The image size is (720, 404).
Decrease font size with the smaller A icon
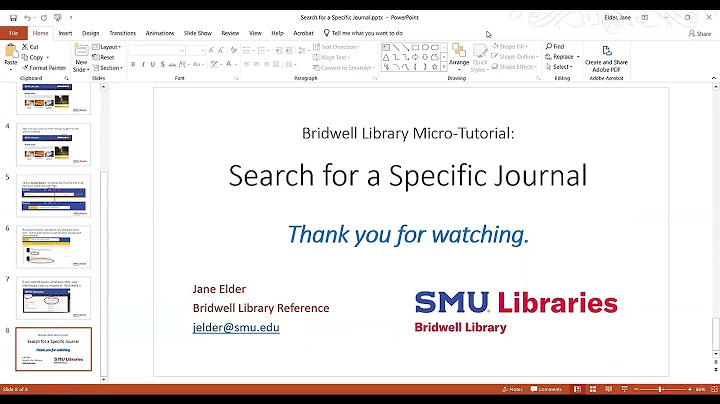coord(221,50)
